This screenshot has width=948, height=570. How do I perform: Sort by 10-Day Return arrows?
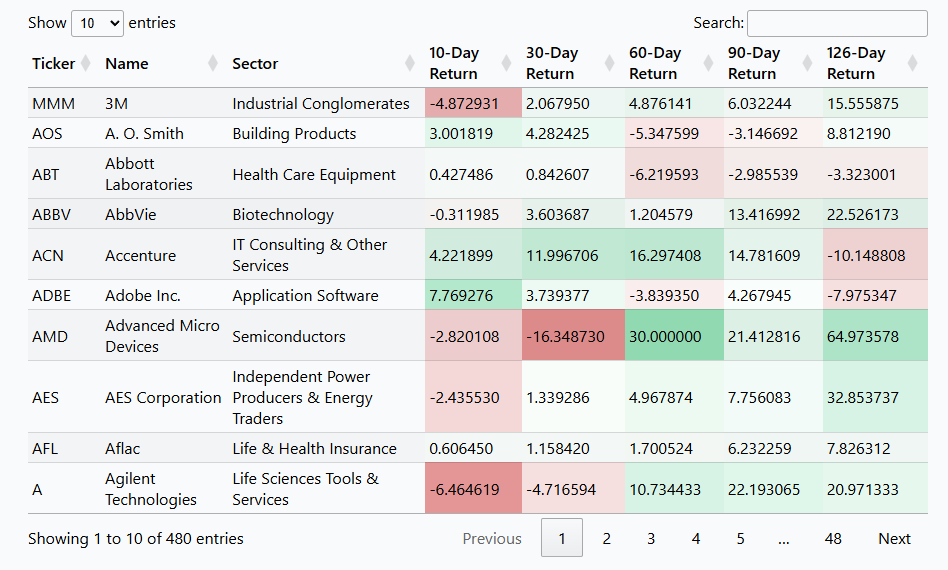coord(508,64)
